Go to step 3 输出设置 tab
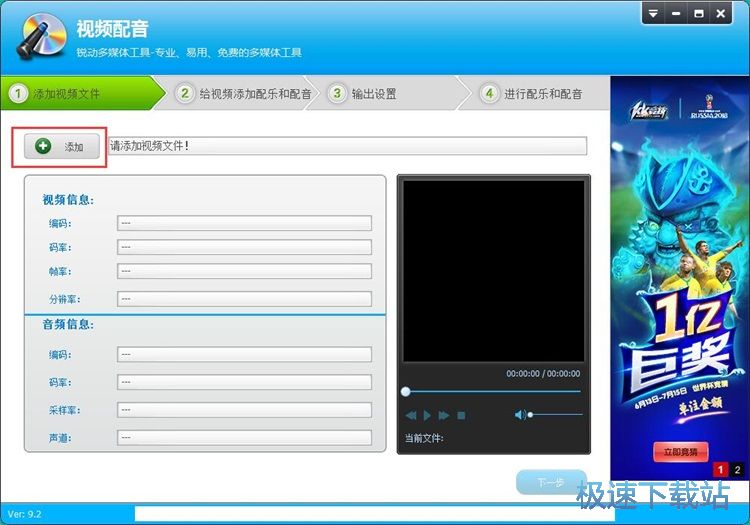Viewport: 750px width, 525px height. point(387,93)
